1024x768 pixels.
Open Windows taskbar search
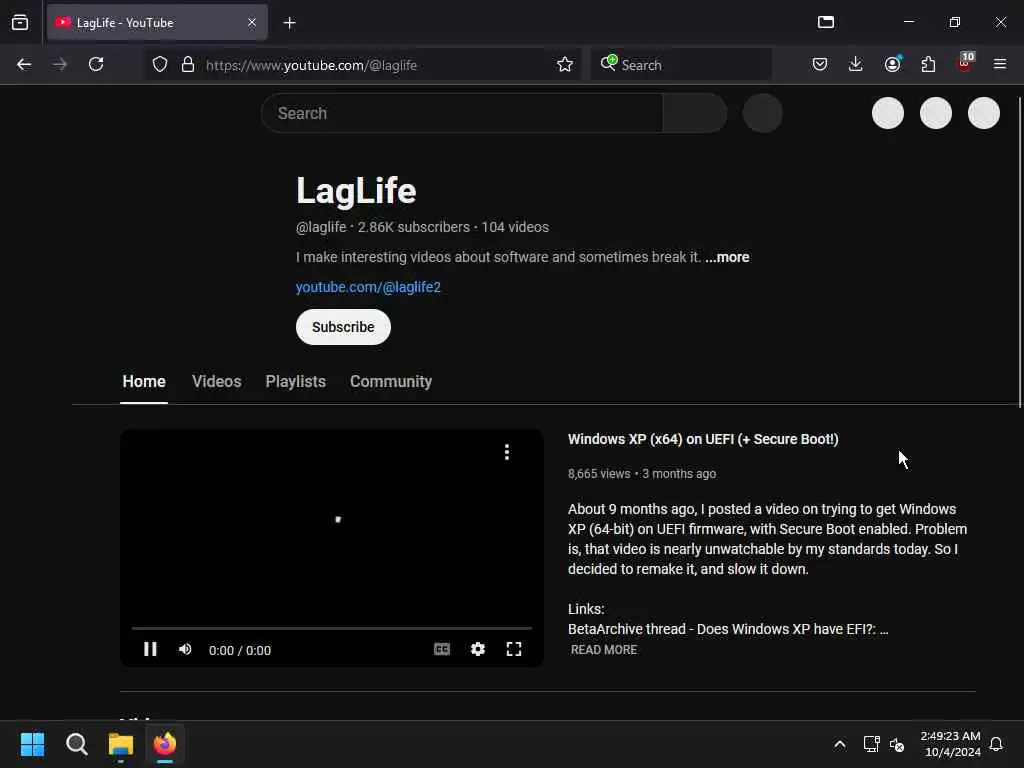[x=76, y=744]
